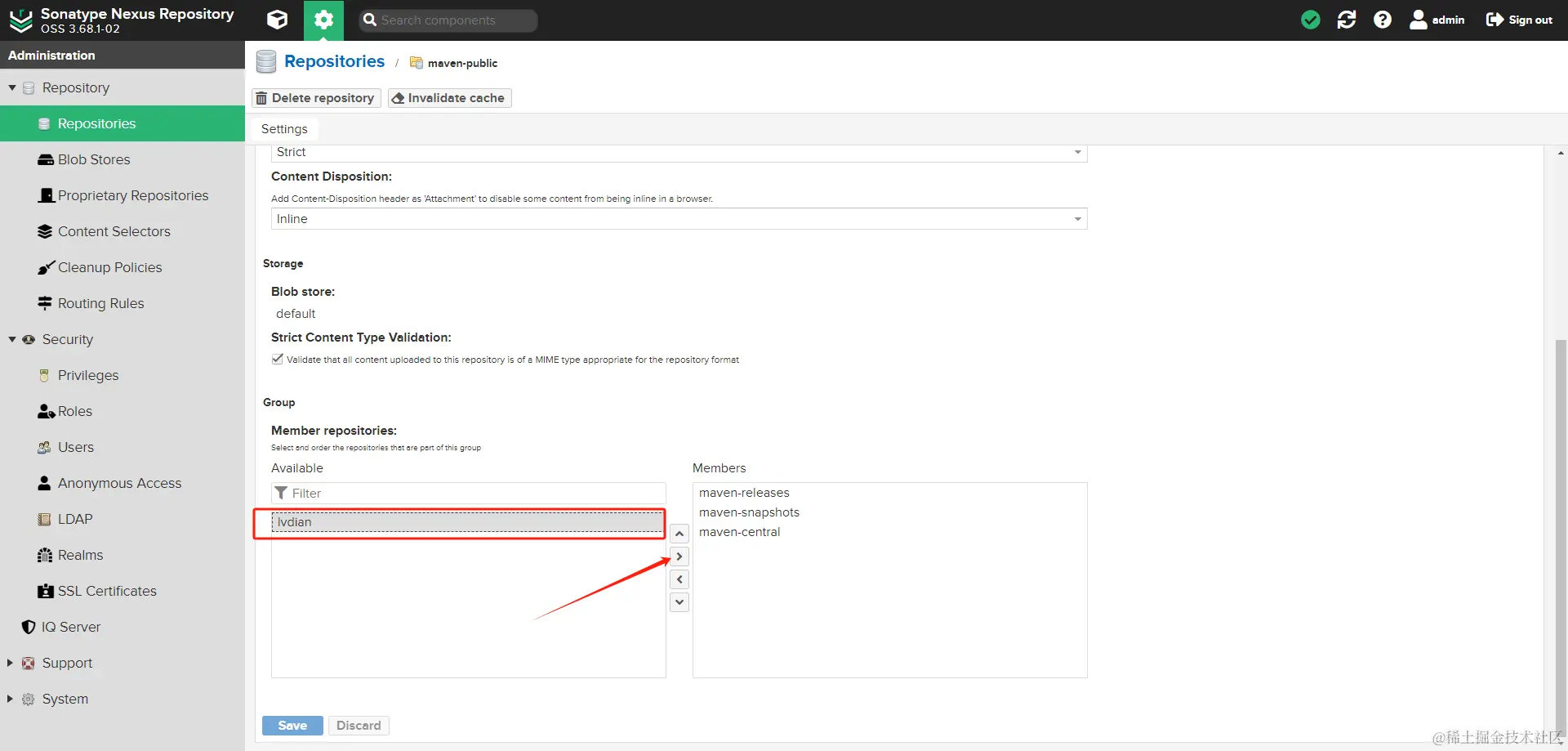1568x751 pixels.
Task: Click Delete repository button
Action: 316,98
